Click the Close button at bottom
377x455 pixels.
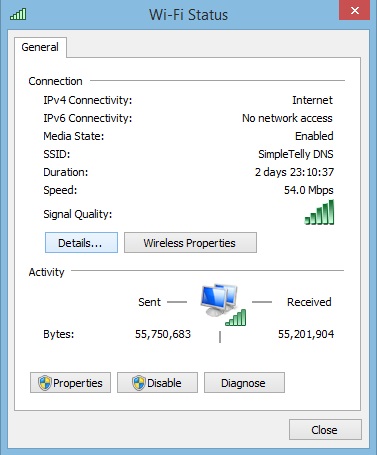tap(325, 430)
